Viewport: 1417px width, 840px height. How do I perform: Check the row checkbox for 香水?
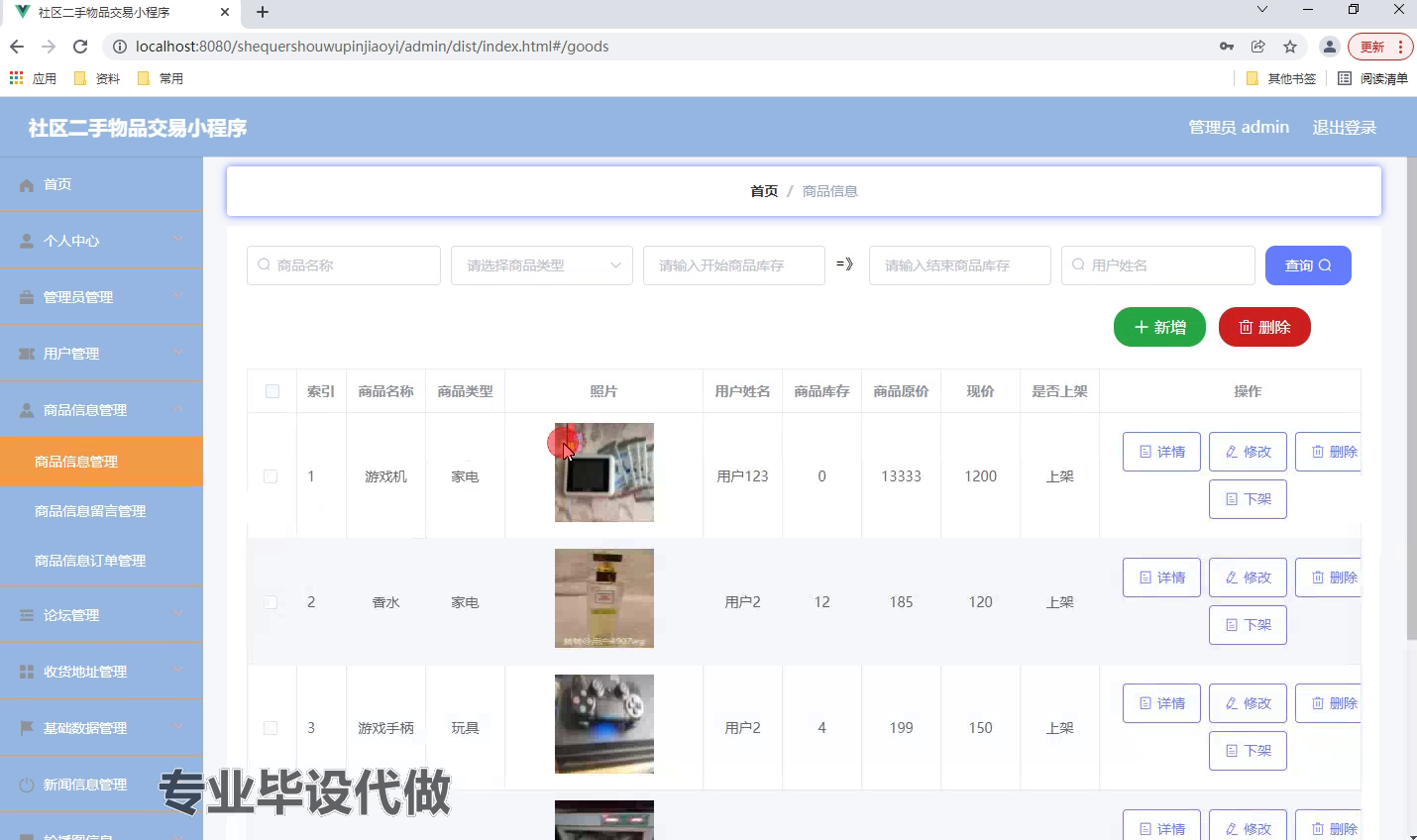(x=271, y=602)
